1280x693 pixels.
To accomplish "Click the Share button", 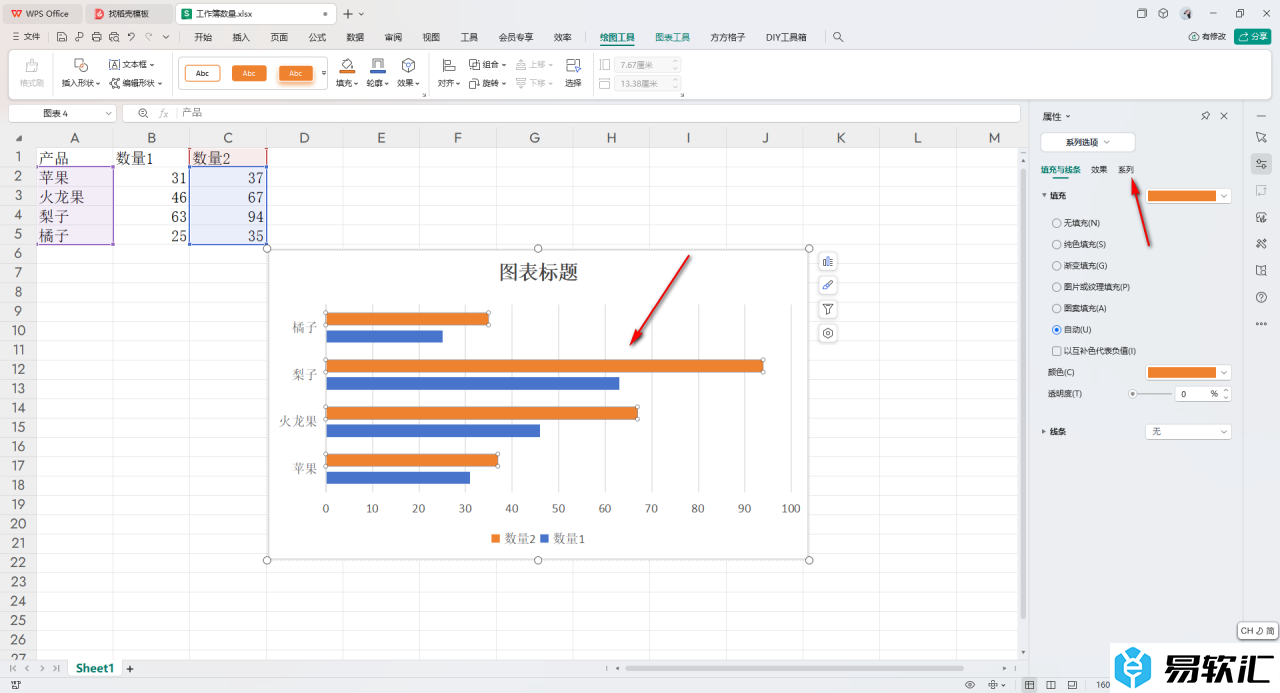I will (1252, 37).
